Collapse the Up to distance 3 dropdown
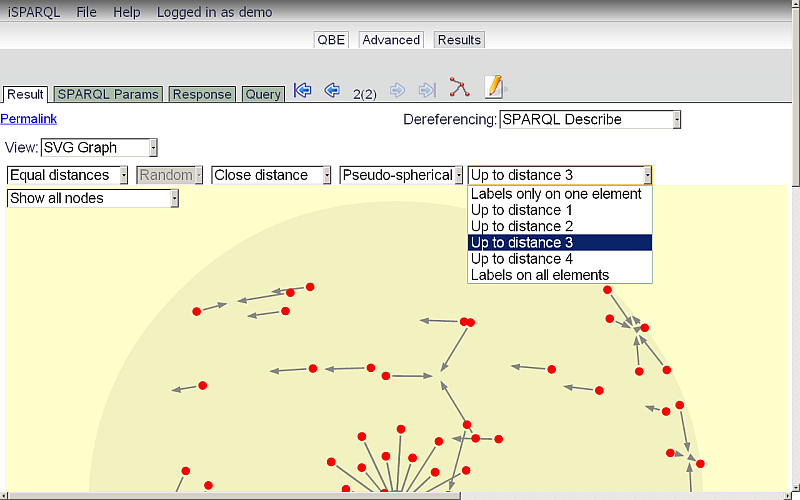Screen dimensions: 800x500 click(560, 176)
